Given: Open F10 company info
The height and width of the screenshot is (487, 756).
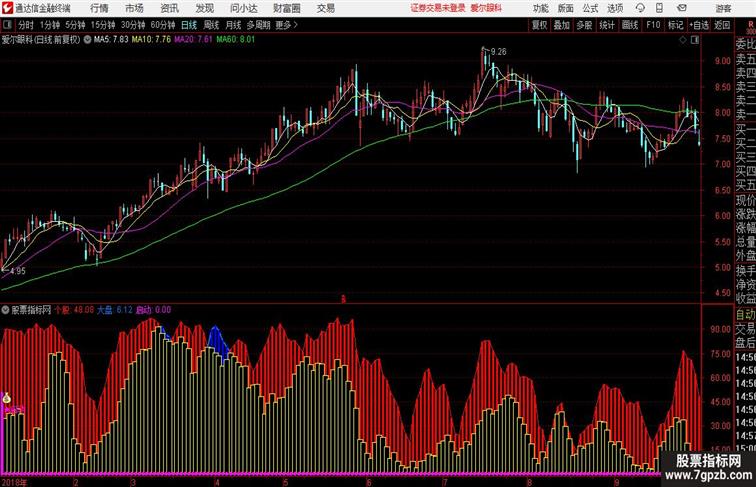Looking at the screenshot, I should tap(653, 25).
